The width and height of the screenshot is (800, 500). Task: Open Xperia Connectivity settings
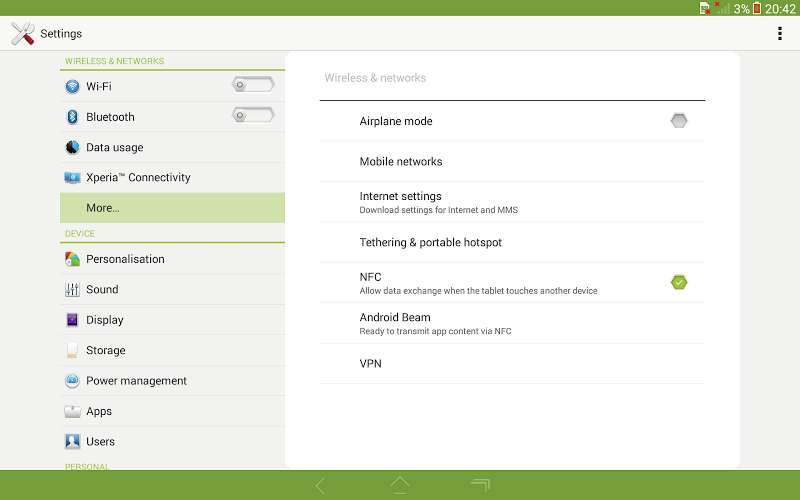tap(172, 178)
